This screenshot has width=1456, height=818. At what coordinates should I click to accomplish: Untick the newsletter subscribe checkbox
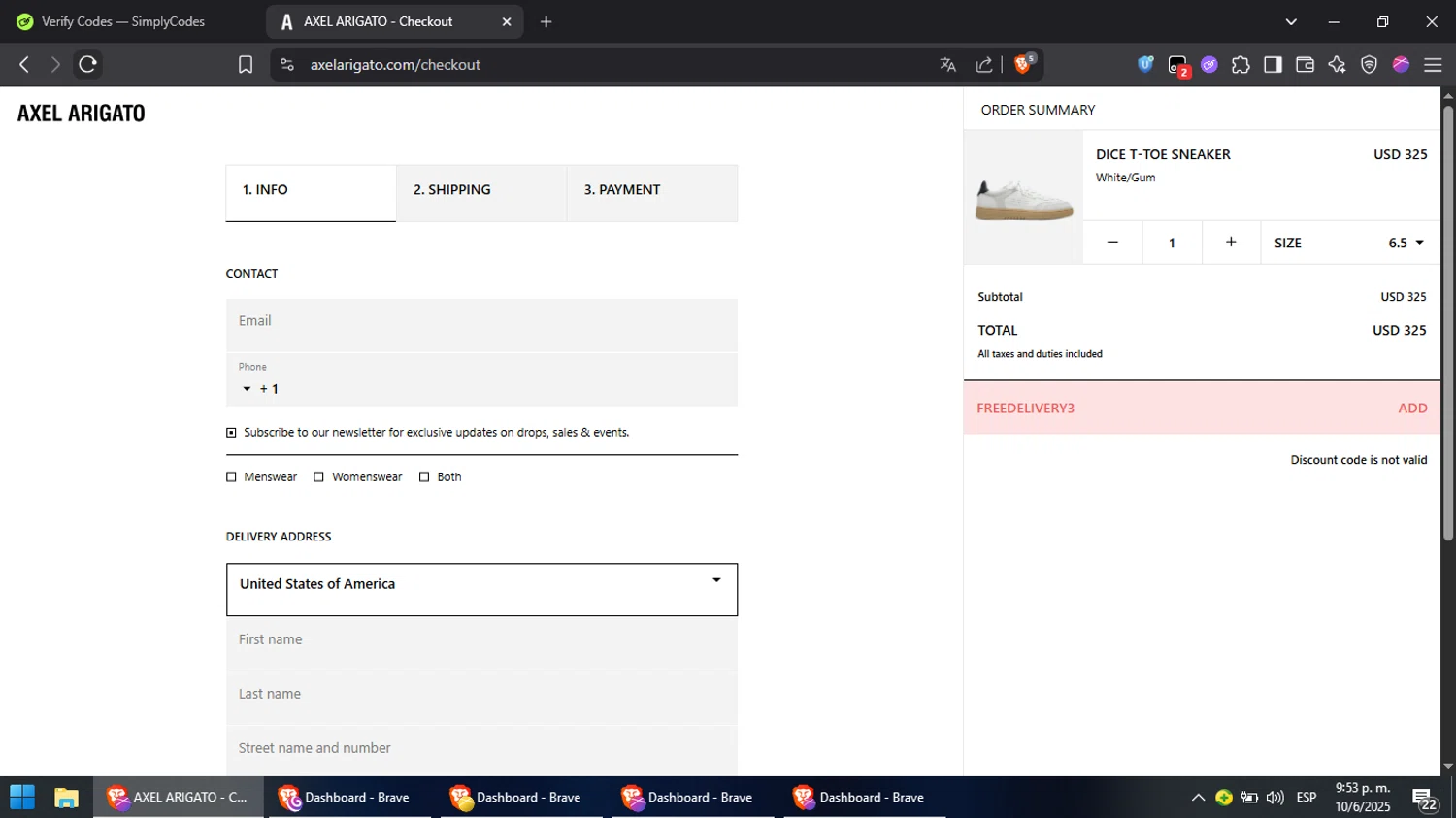pyautogui.click(x=231, y=433)
